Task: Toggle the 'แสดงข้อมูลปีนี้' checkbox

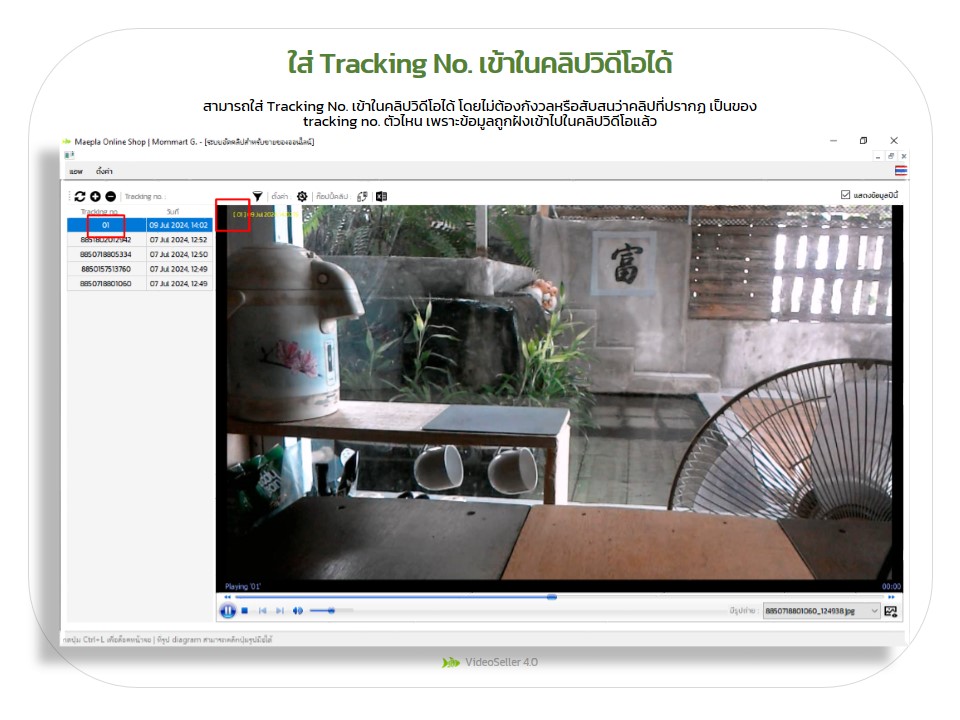Action: 846,195
